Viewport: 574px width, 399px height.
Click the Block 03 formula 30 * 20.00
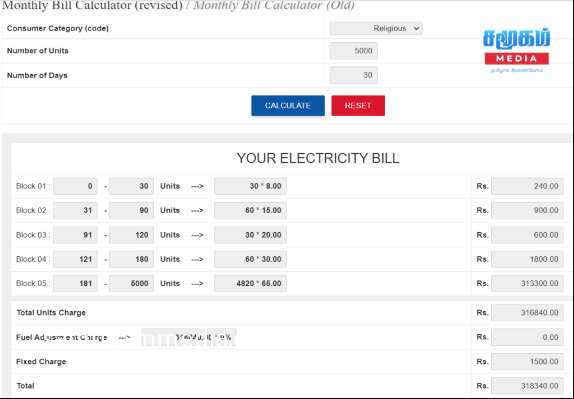tap(250, 235)
